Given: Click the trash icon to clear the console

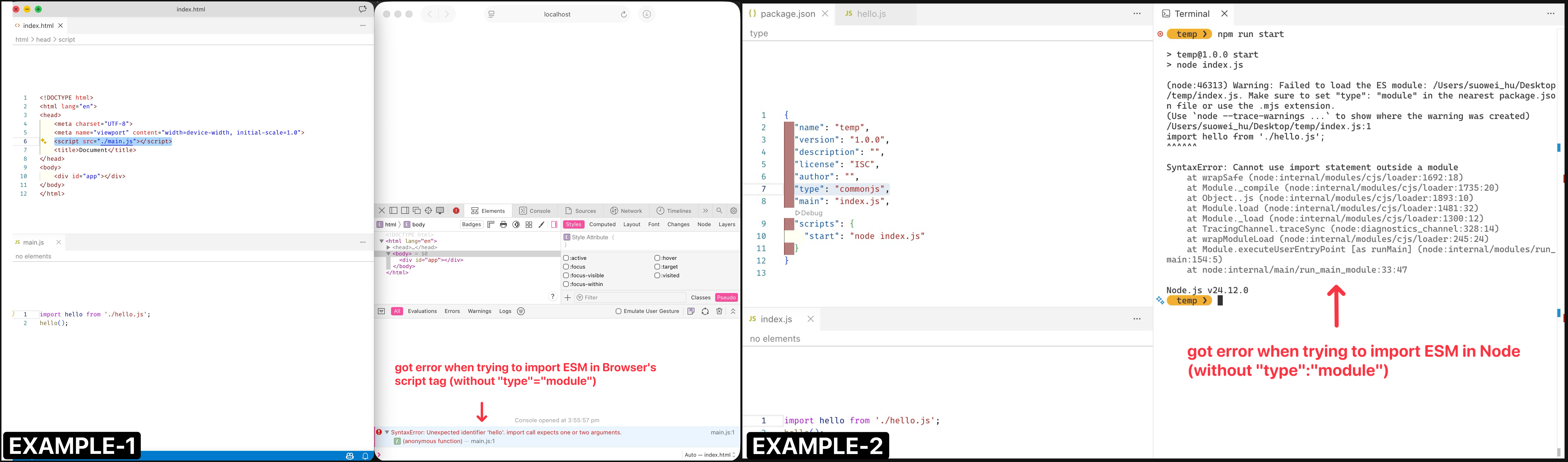Looking at the screenshot, I should click(719, 311).
